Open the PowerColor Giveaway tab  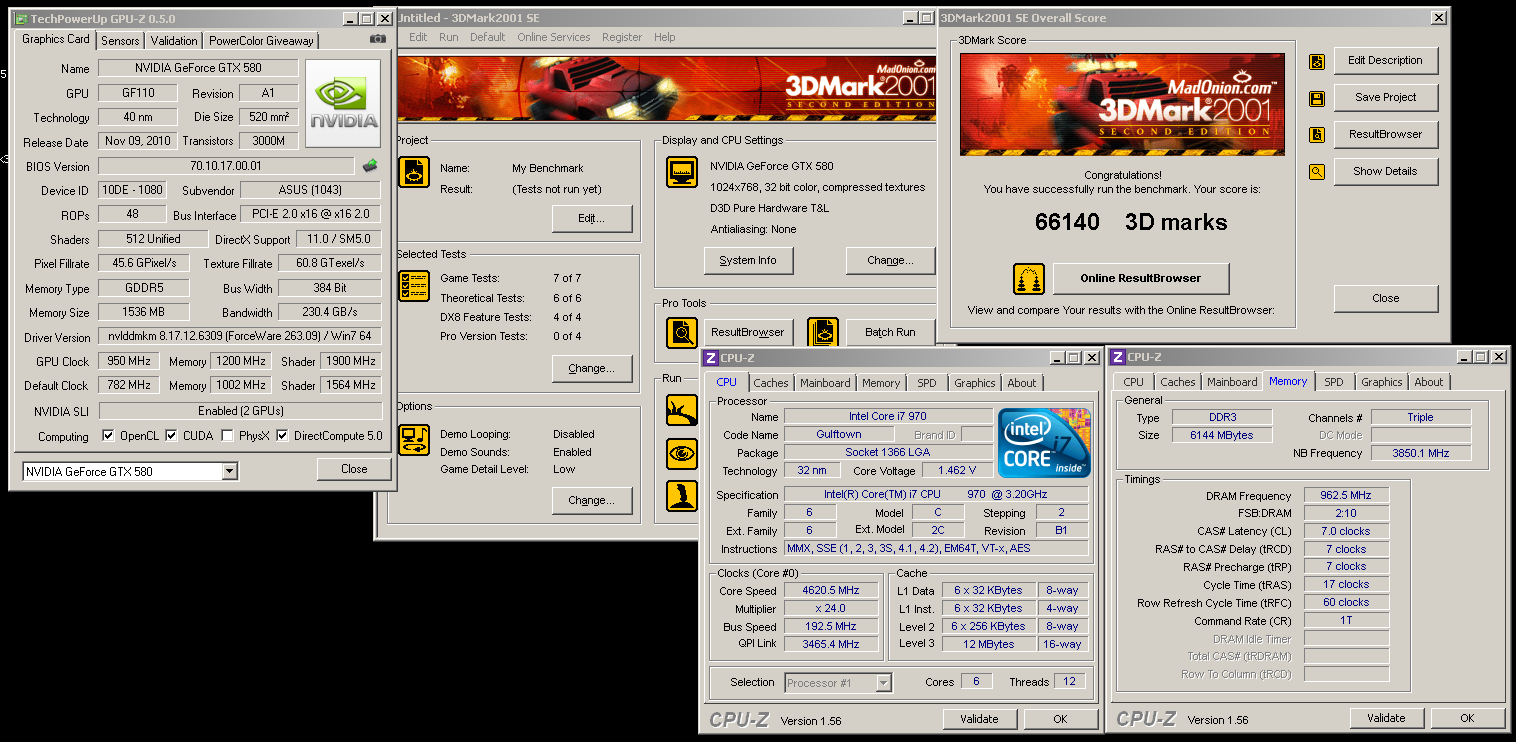[x=261, y=41]
